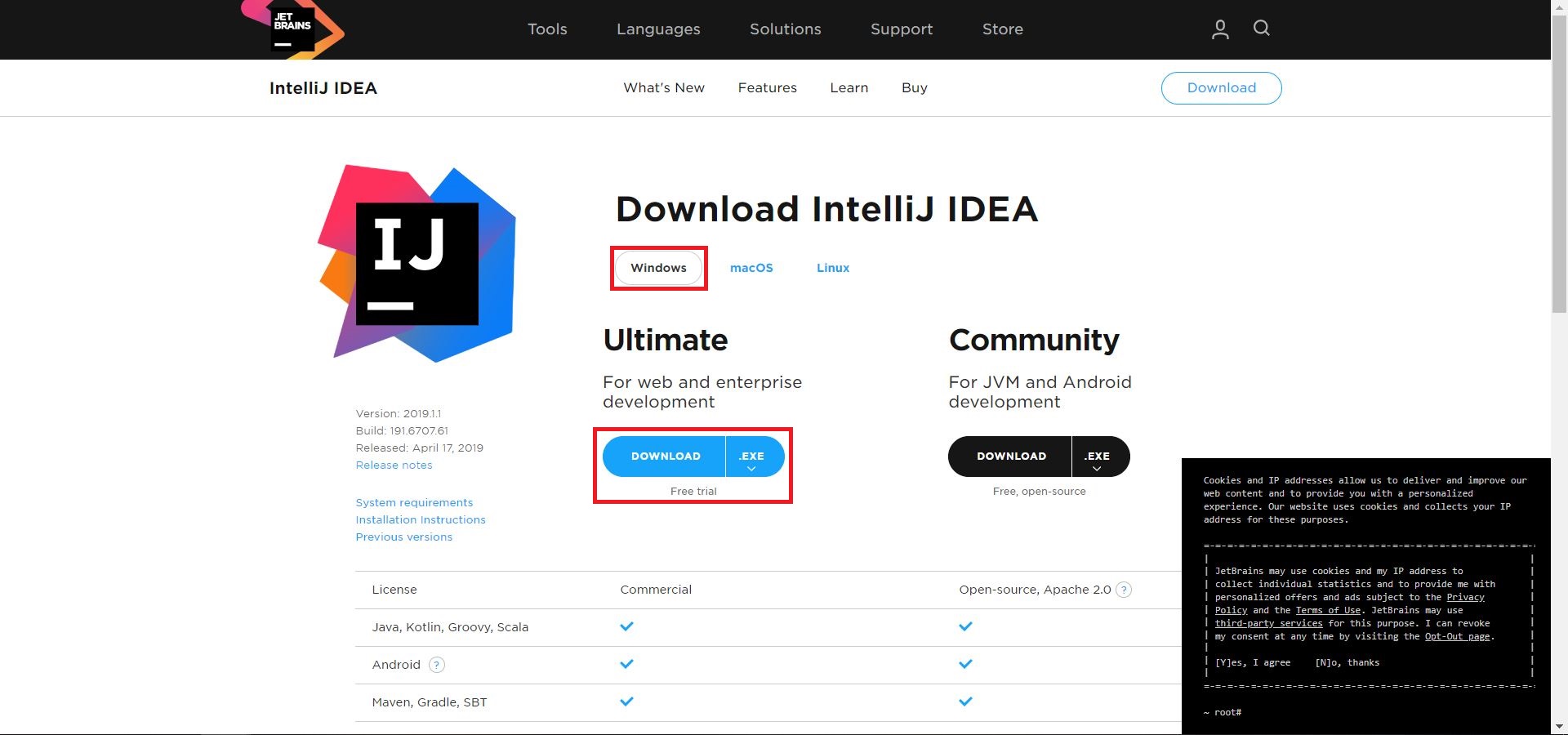Download the Community edition
Screen dimensions: 1568x735
tap(1010, 457)
